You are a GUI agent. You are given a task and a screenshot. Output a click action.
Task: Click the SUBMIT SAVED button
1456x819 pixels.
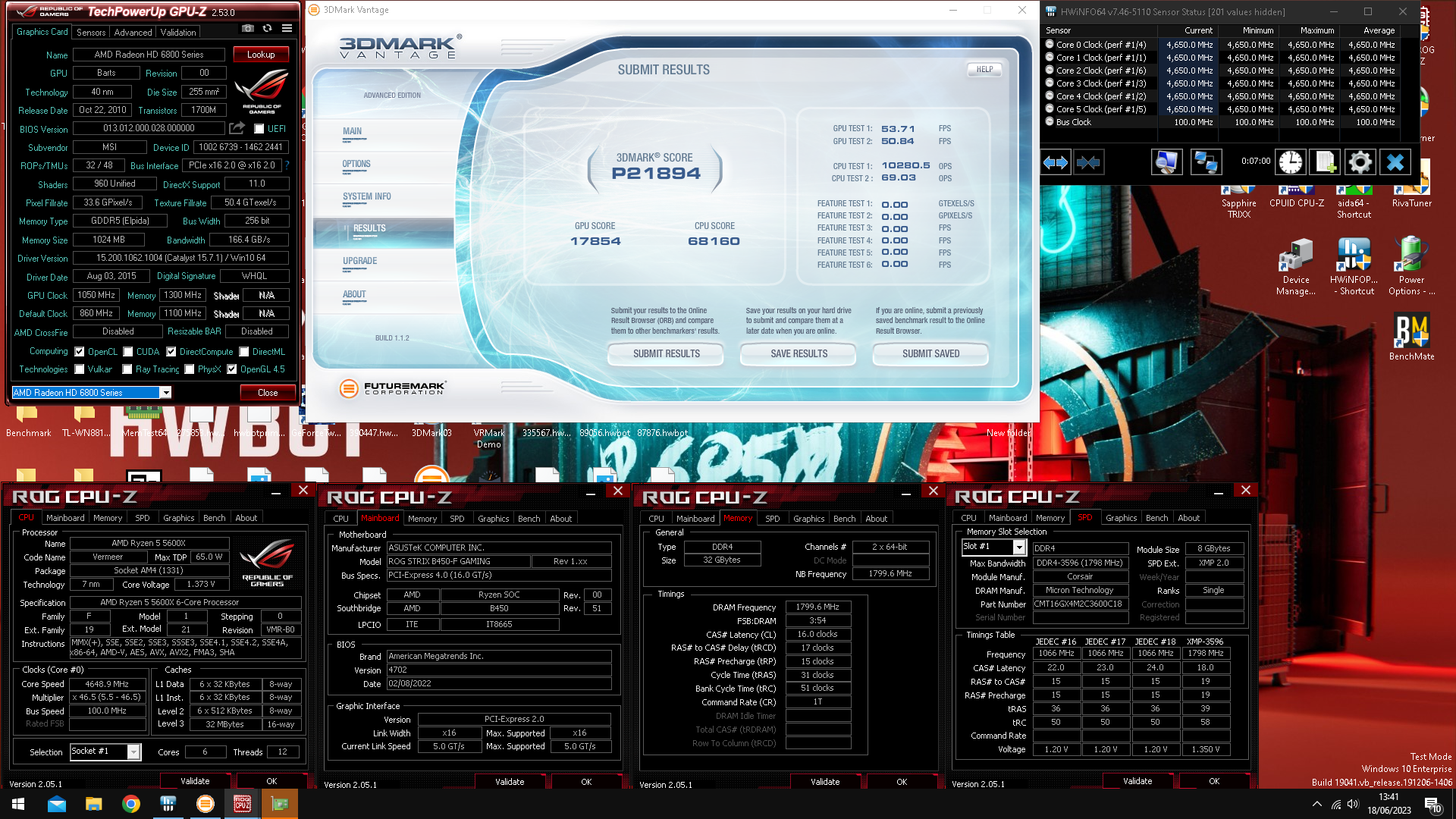click(930, 354)
